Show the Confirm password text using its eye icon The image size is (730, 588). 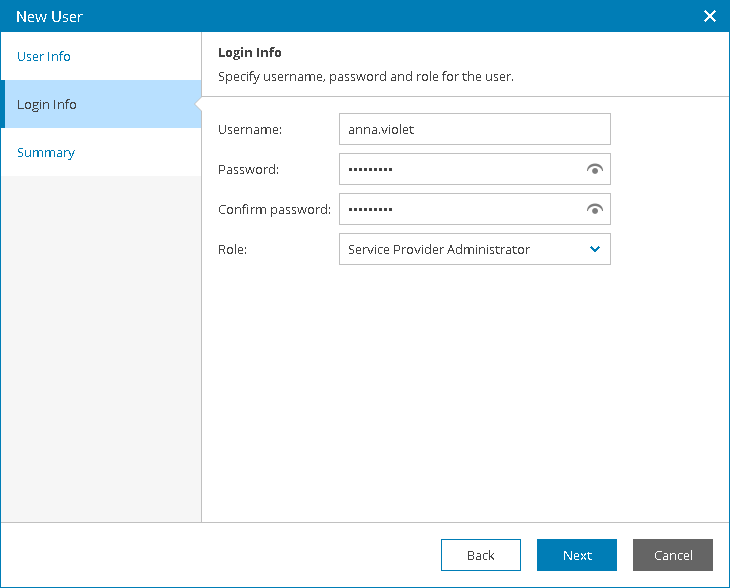[x=595, y=209]
